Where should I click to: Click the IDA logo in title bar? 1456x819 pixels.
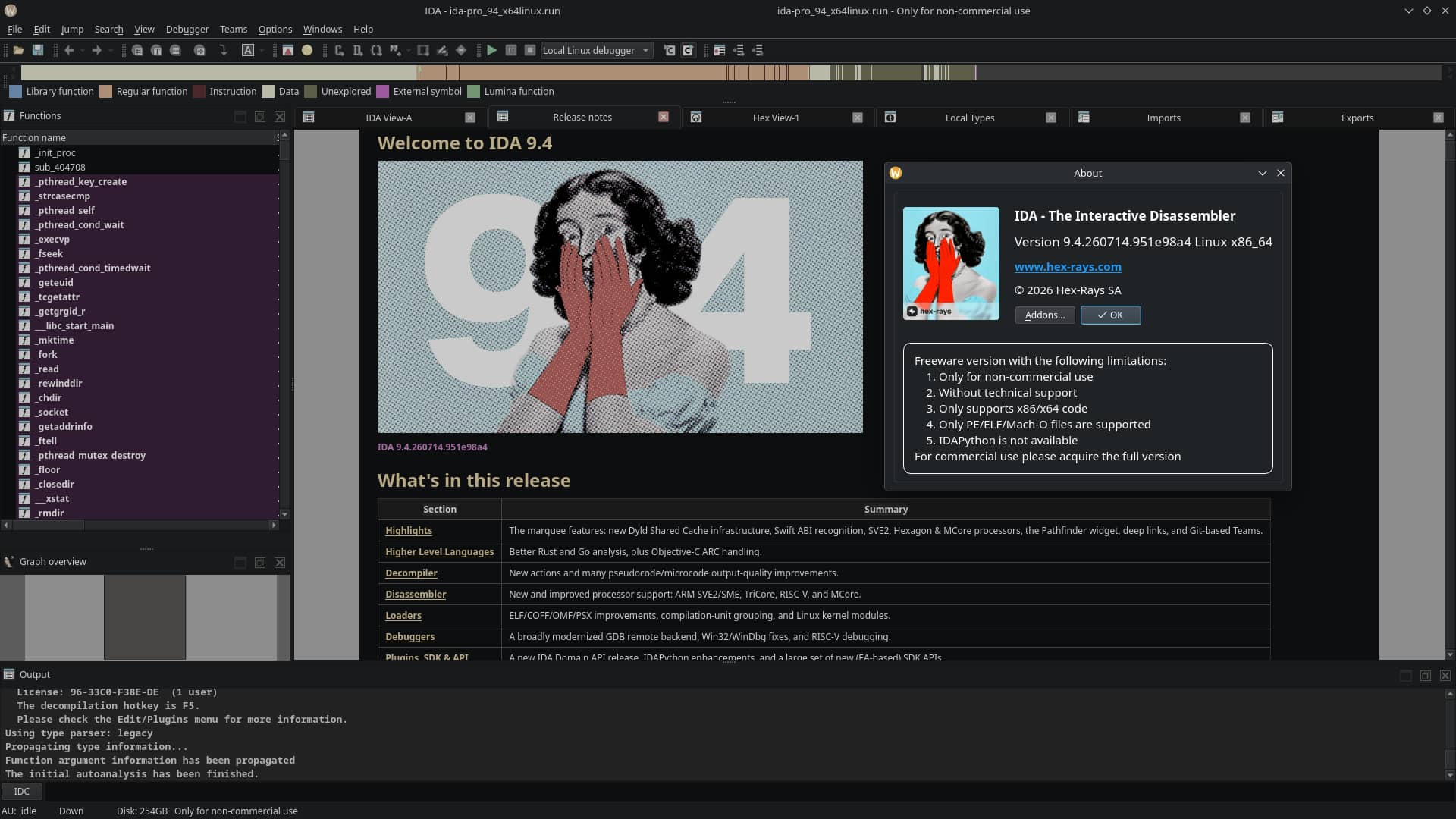pos(11,11)
